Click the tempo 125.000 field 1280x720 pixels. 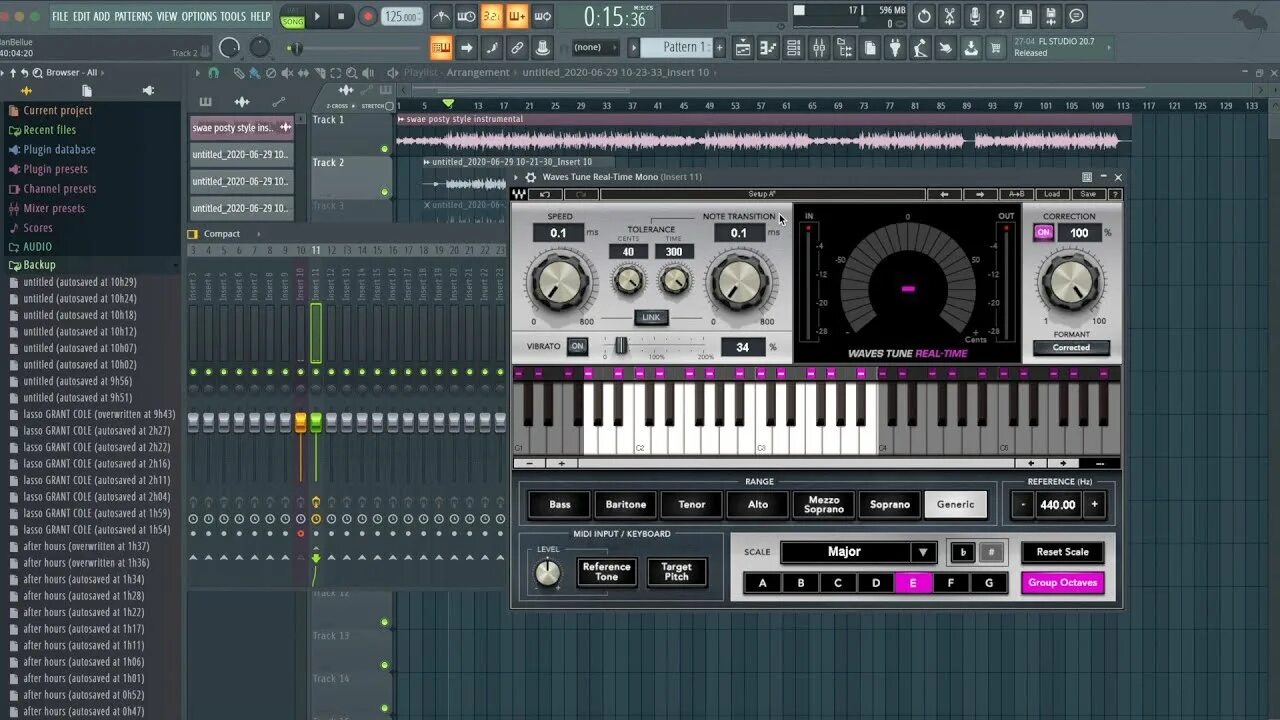402,17
